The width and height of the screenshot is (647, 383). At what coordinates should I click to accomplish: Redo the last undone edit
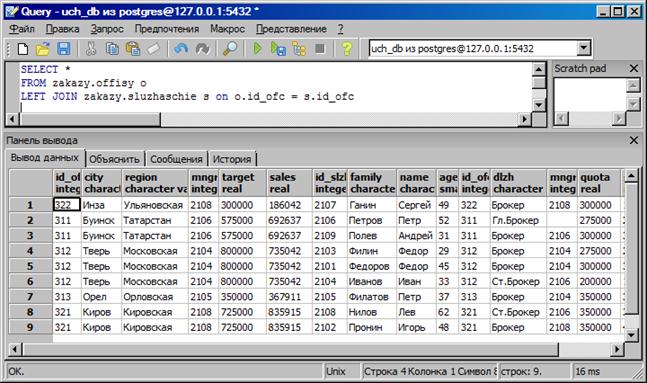pyautogui.click(x=202, y=49)
